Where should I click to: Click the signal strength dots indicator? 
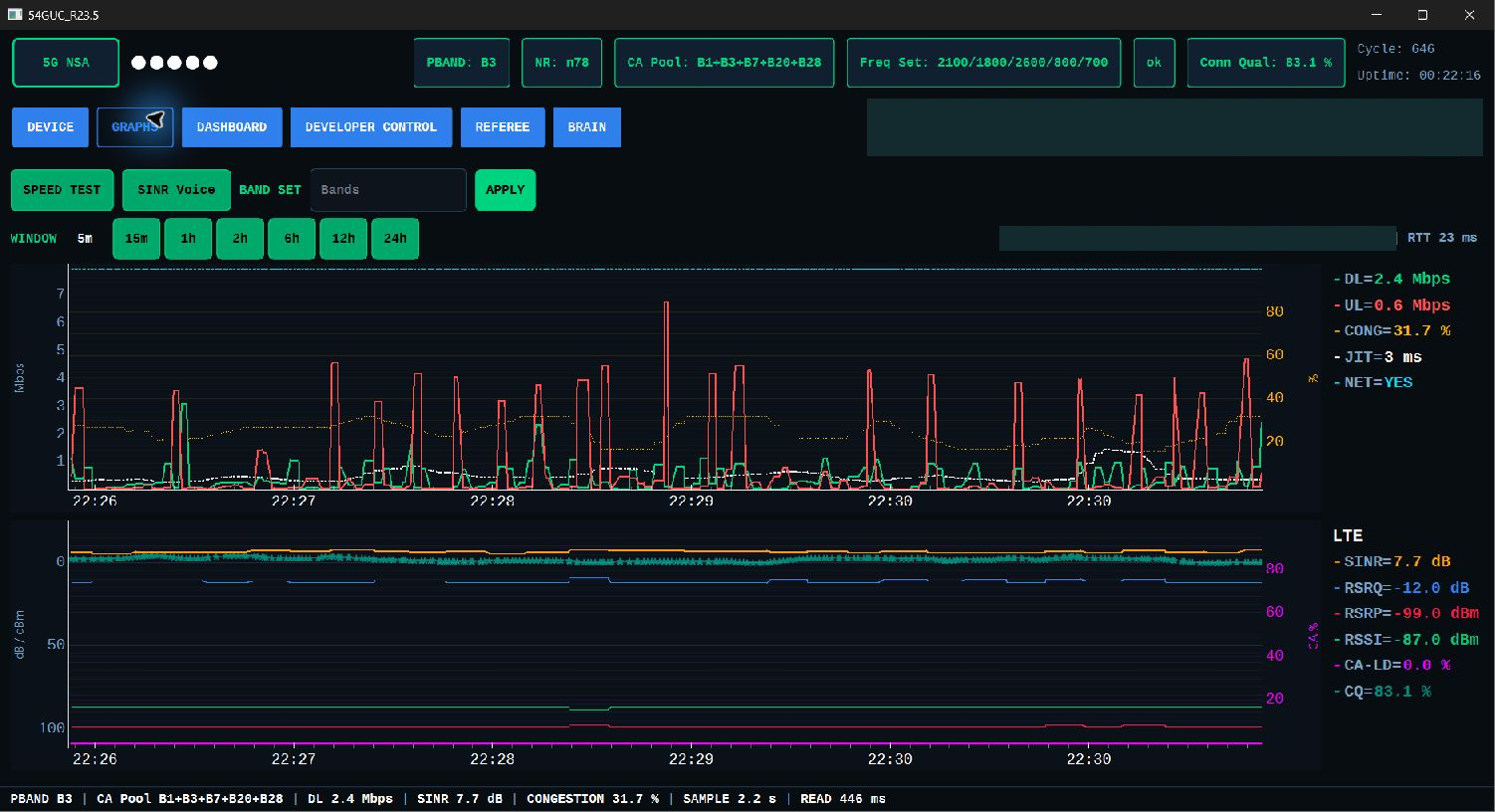[174, 63]
